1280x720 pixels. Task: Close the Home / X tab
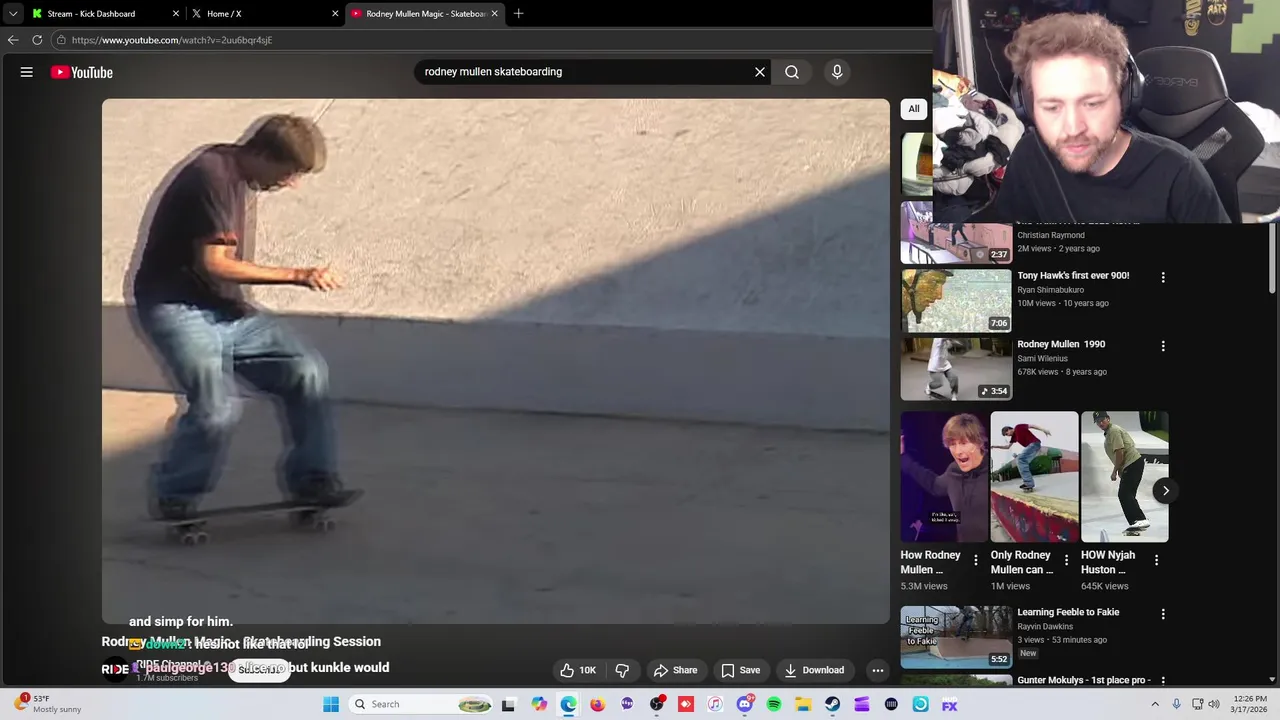[335, 14]
